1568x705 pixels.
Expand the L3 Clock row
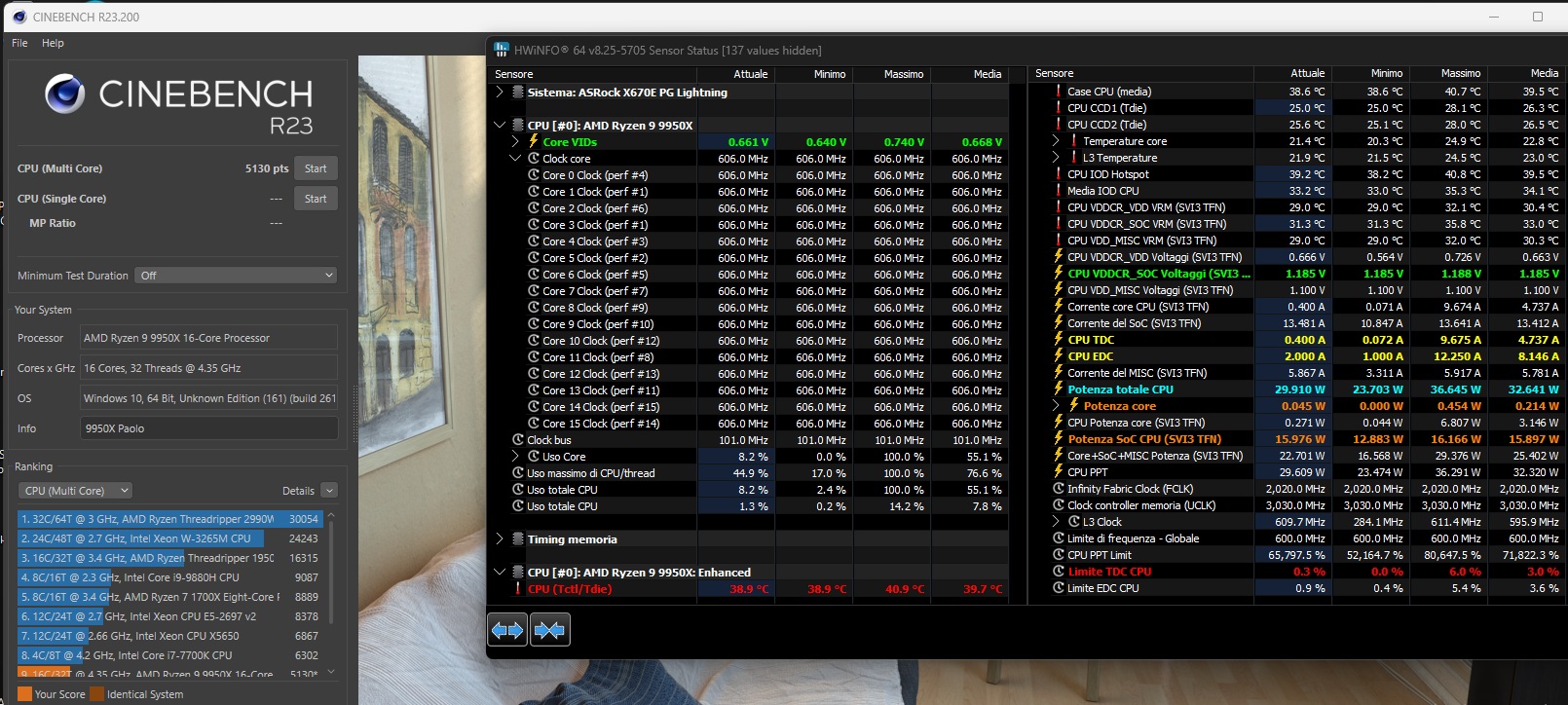coord(1056,522)
